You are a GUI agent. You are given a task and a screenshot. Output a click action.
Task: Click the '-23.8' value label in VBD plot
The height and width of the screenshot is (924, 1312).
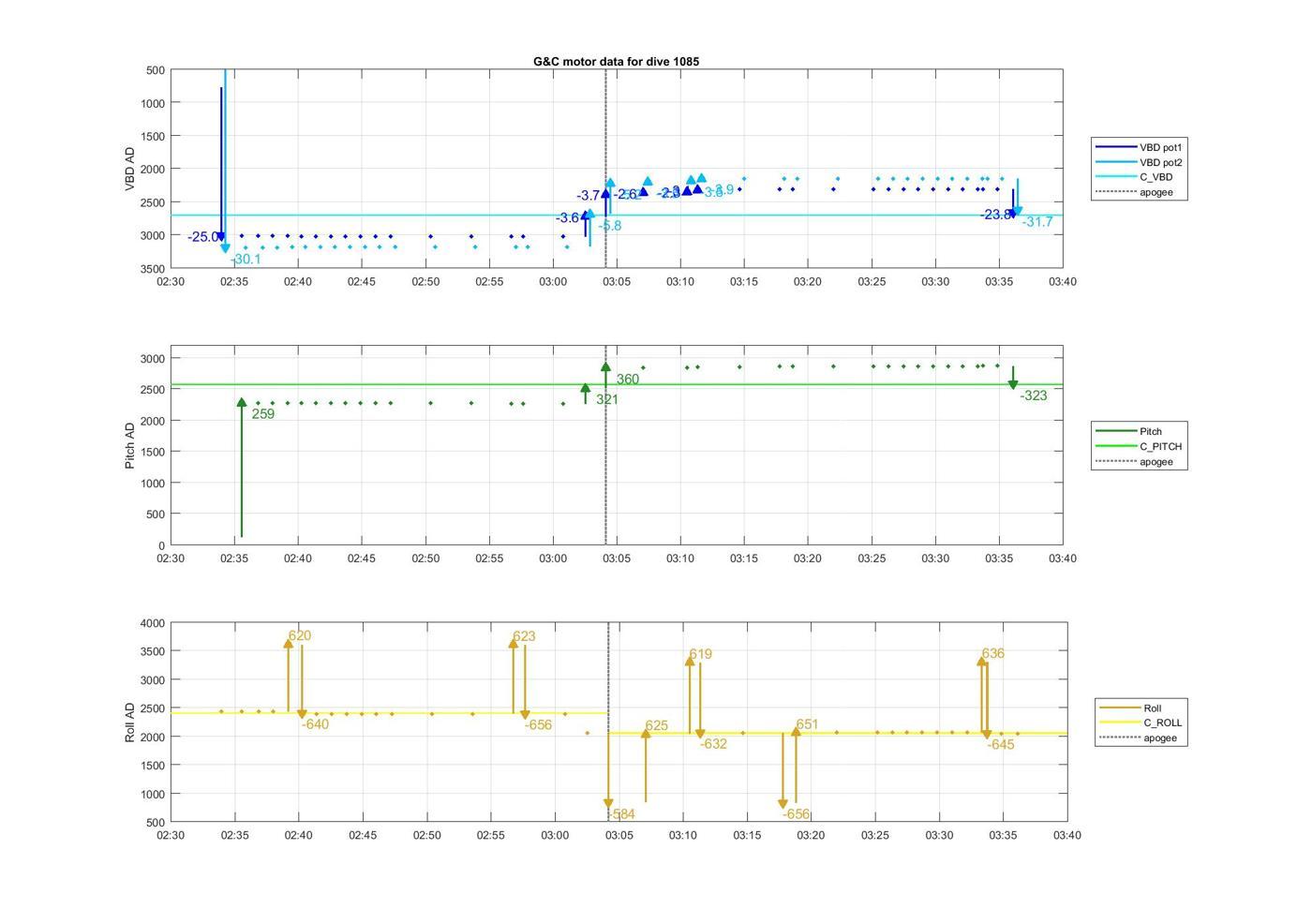996,215
